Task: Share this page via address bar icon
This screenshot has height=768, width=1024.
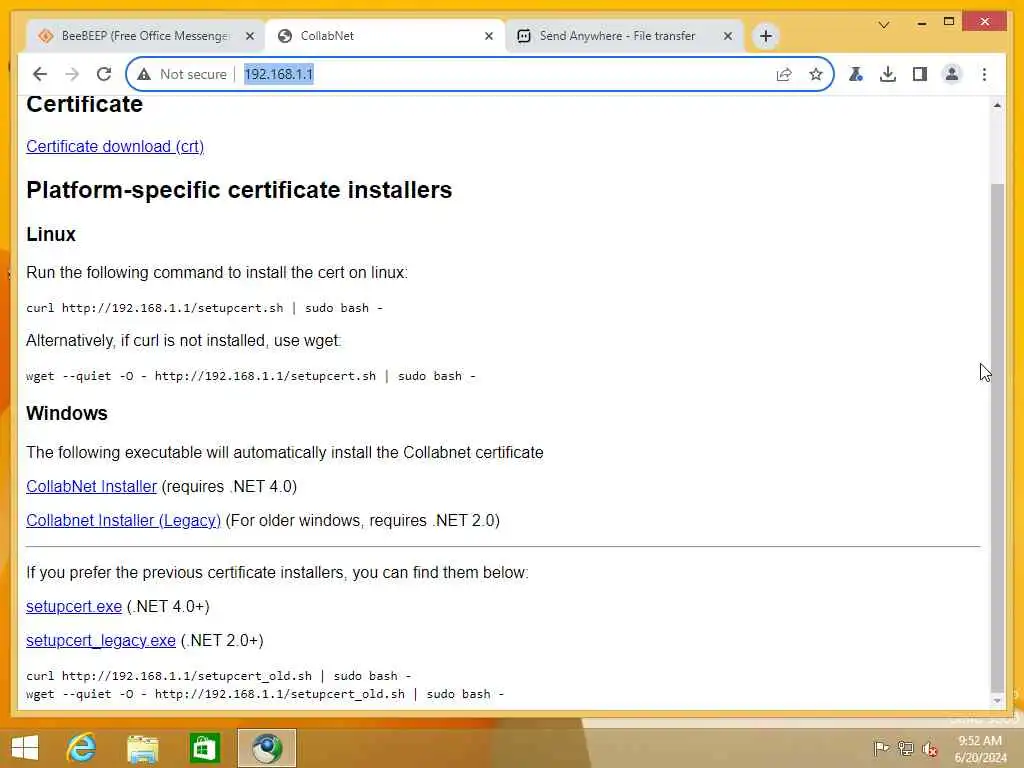Action: (784, 74)
